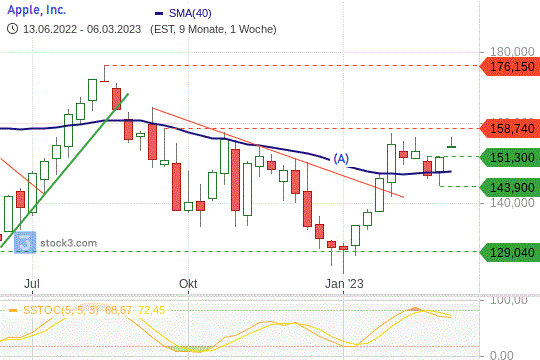Click the 0,00 stochastic axis value
Image resolution: width=540 pixels, height=360 pixels.
click(501, 355)
